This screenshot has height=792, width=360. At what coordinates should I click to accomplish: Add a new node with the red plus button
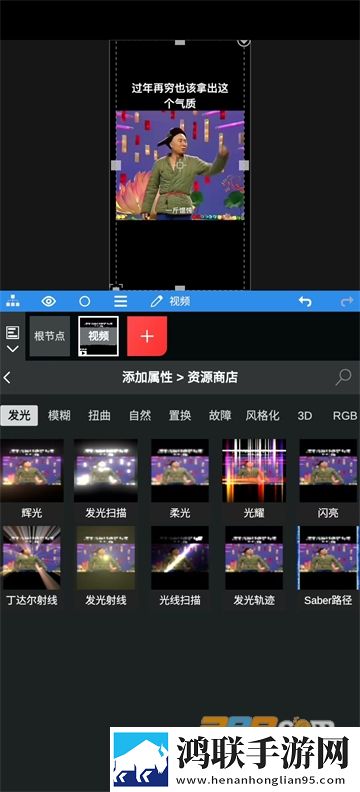coord(147,336)
